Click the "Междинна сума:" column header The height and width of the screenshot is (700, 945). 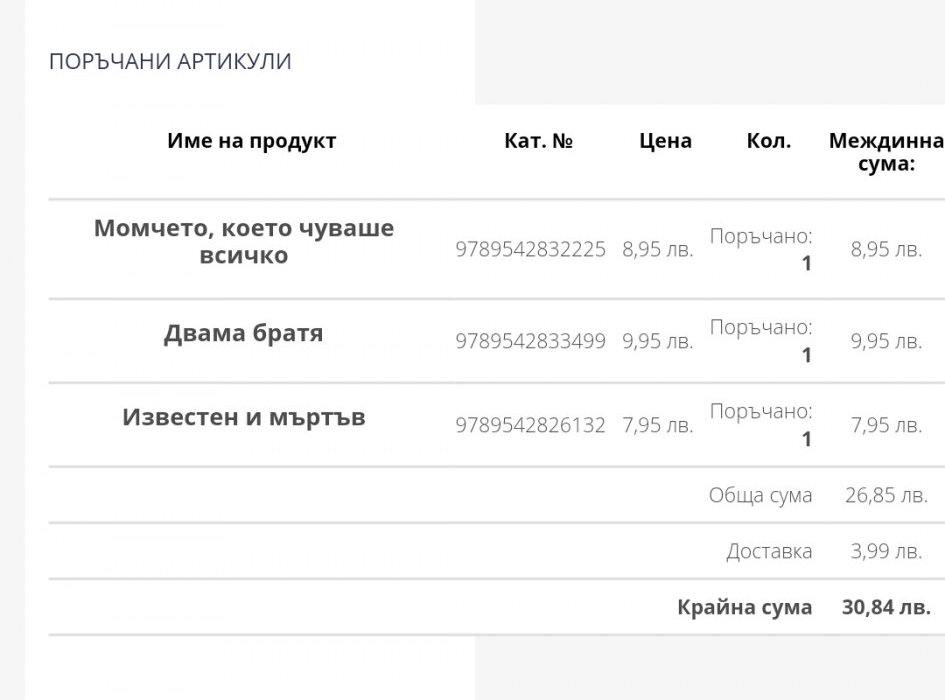tap(885, 152)
